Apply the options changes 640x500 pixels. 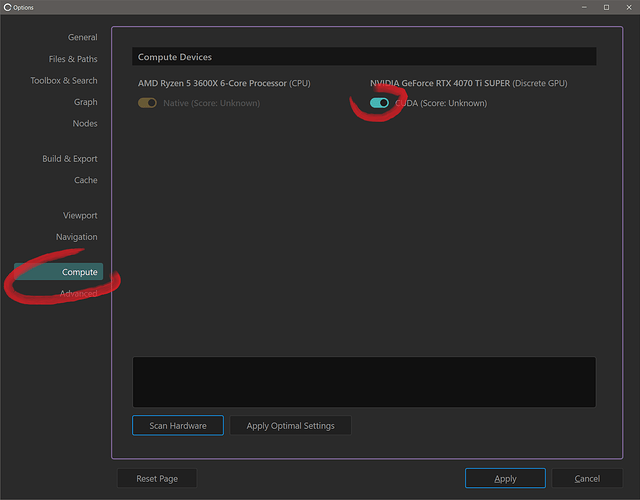coord(505,478)
